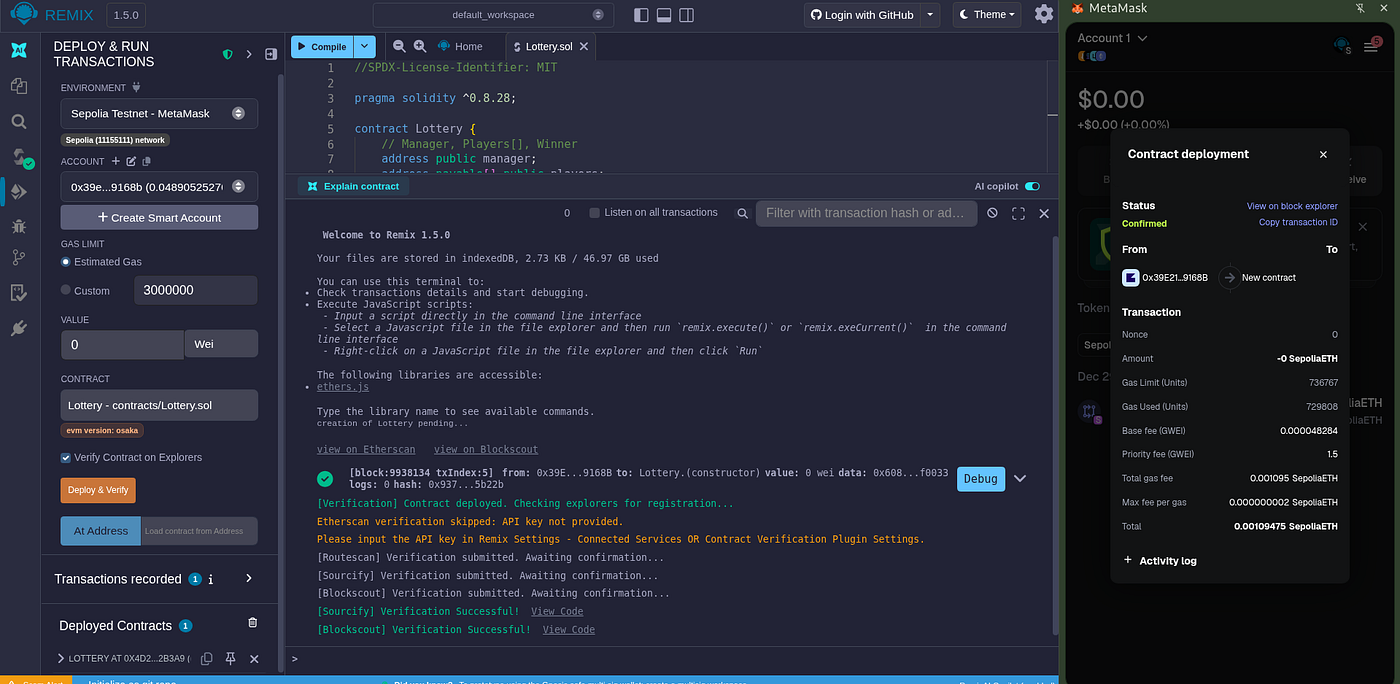Pin the Lottery deployed contract
This screenshot has width=1400, height=684.
coord(230,659)
